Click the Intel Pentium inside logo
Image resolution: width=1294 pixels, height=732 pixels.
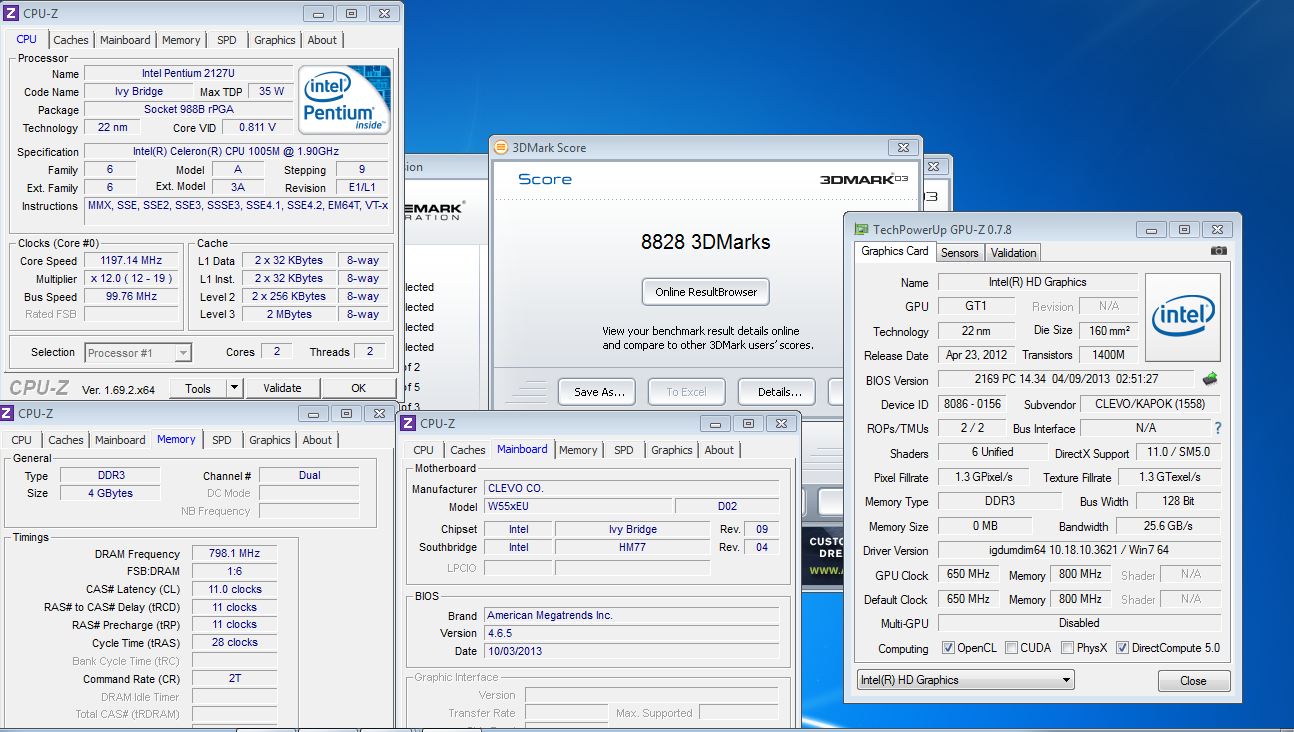(346, 100)
